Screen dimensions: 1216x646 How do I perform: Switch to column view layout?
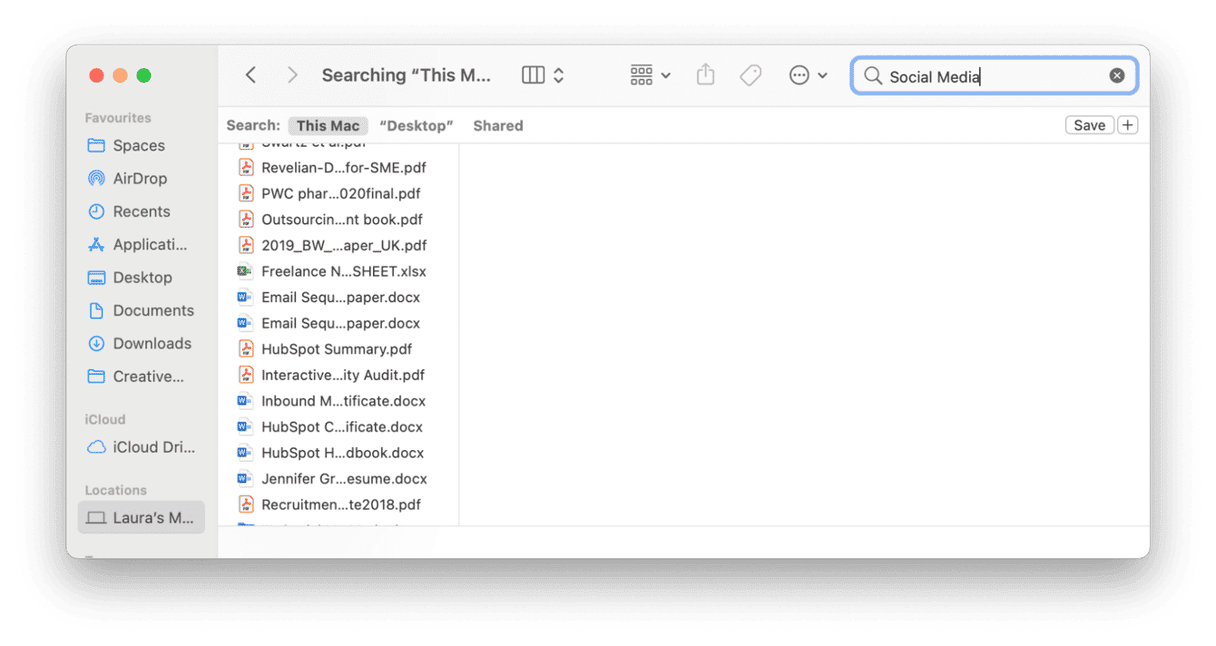(533, 74)
